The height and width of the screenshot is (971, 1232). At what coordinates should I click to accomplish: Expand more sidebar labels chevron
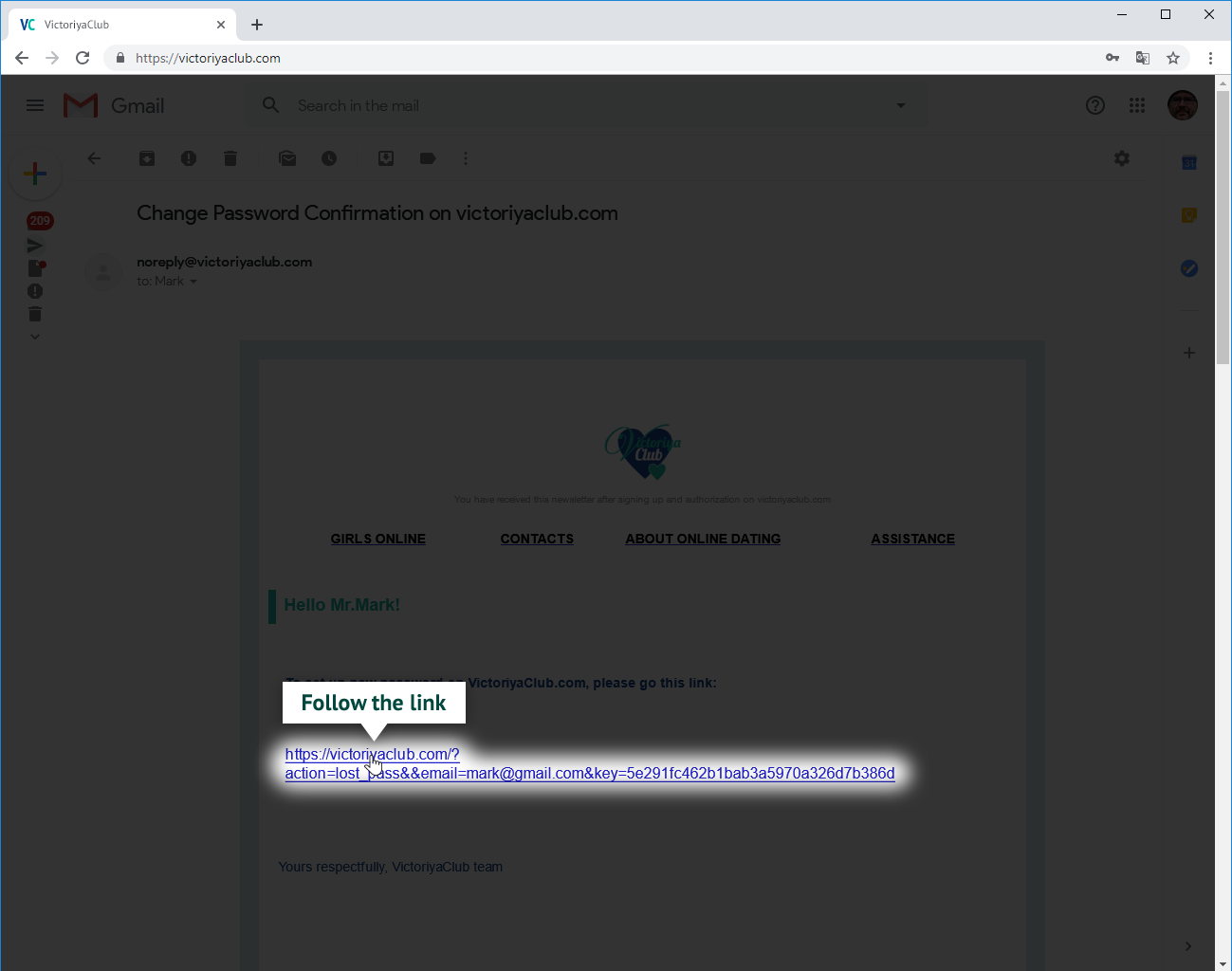coord(35,337)
